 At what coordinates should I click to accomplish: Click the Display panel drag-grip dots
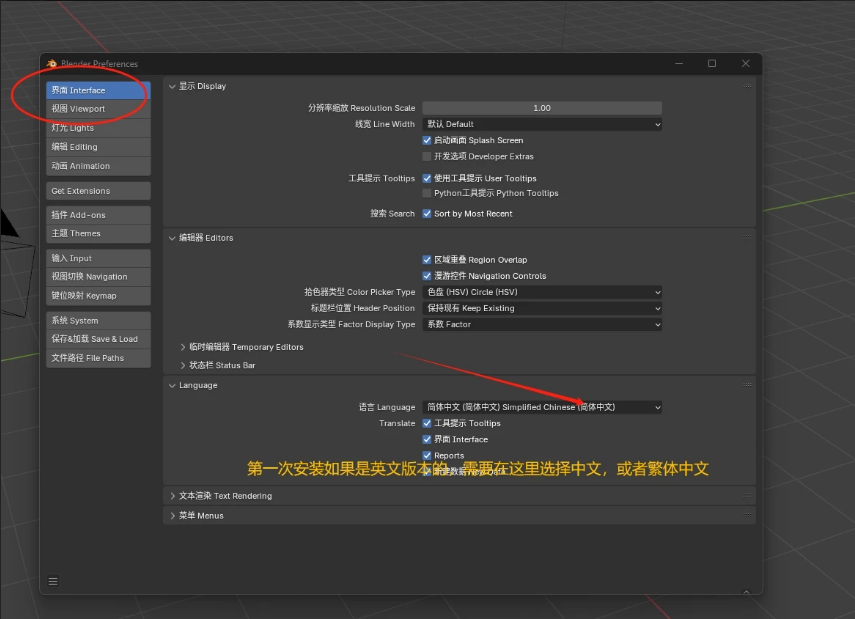(746, 86)
